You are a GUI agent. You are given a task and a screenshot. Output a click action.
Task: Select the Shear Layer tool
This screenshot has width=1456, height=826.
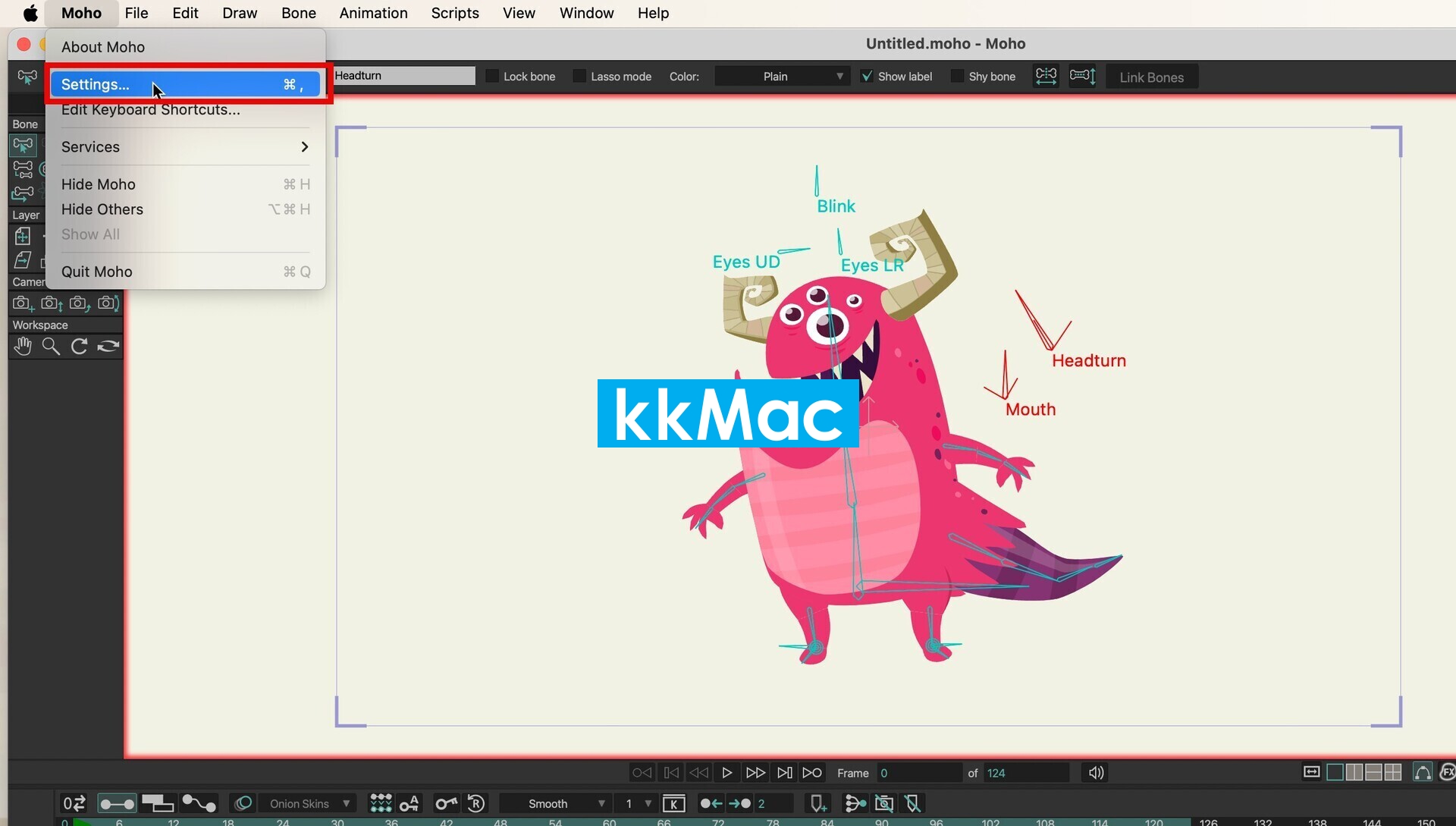[23, 260]
